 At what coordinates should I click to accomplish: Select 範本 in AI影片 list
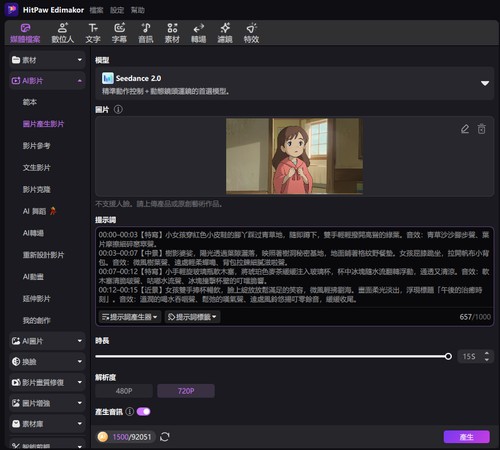29,102
